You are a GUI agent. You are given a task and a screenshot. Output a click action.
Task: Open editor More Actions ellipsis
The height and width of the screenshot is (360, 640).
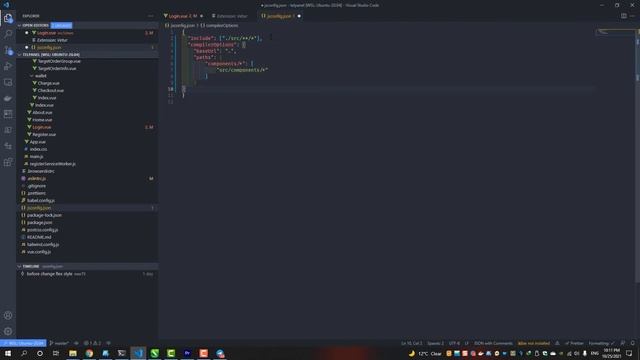pyautogui.click(x=632, y=16)
